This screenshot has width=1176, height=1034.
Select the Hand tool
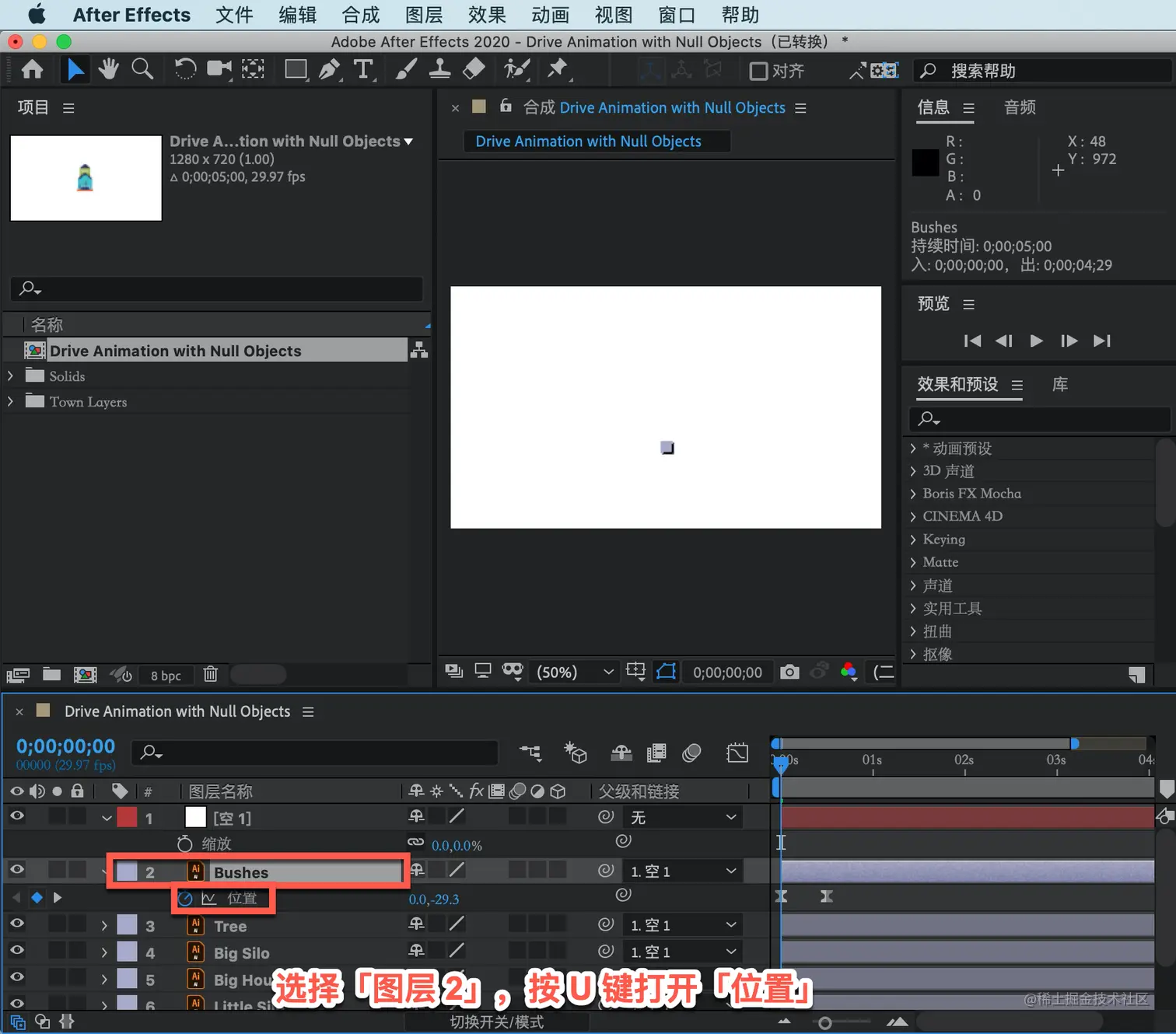108,69
